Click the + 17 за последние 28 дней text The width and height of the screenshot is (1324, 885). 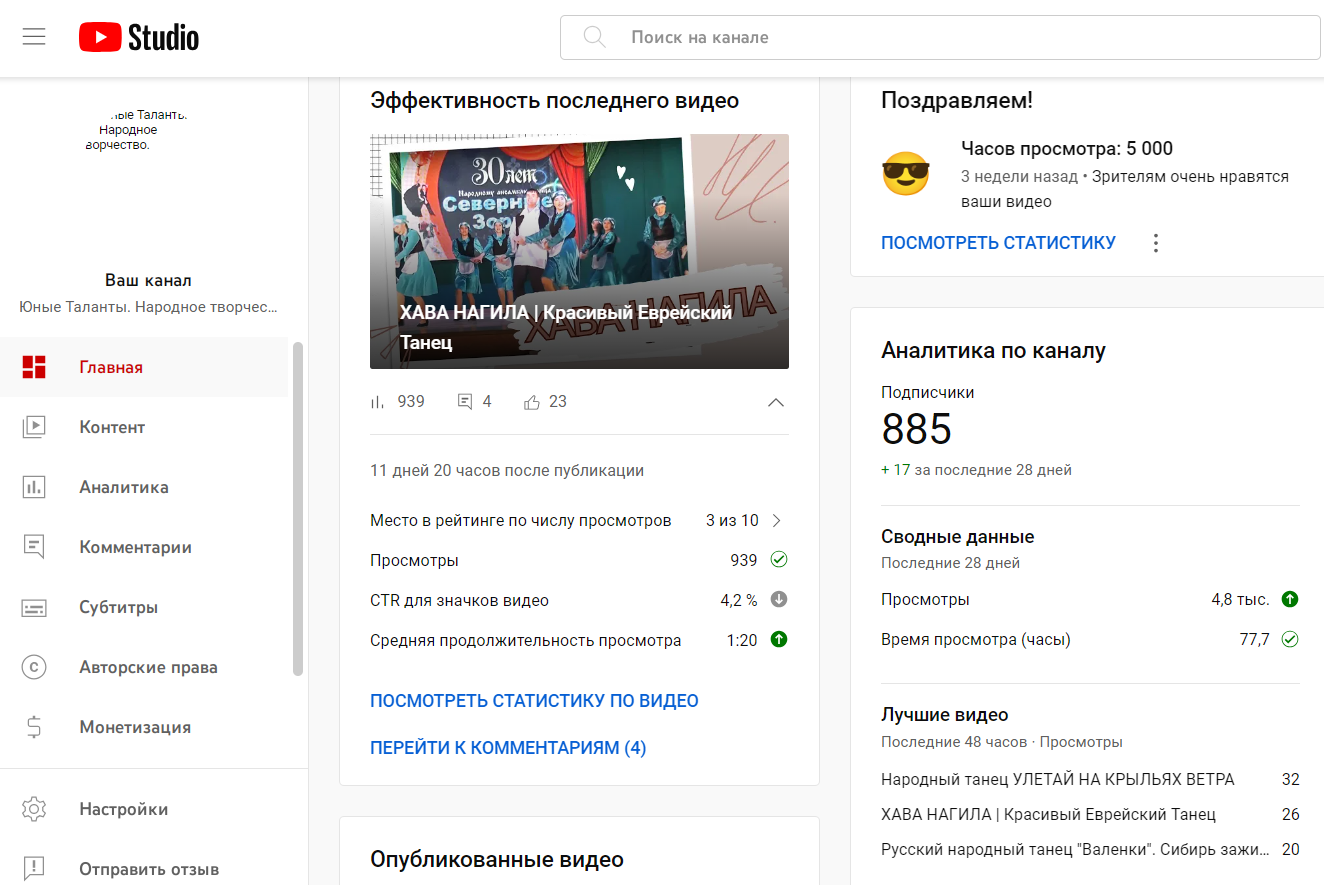[976, 469]
